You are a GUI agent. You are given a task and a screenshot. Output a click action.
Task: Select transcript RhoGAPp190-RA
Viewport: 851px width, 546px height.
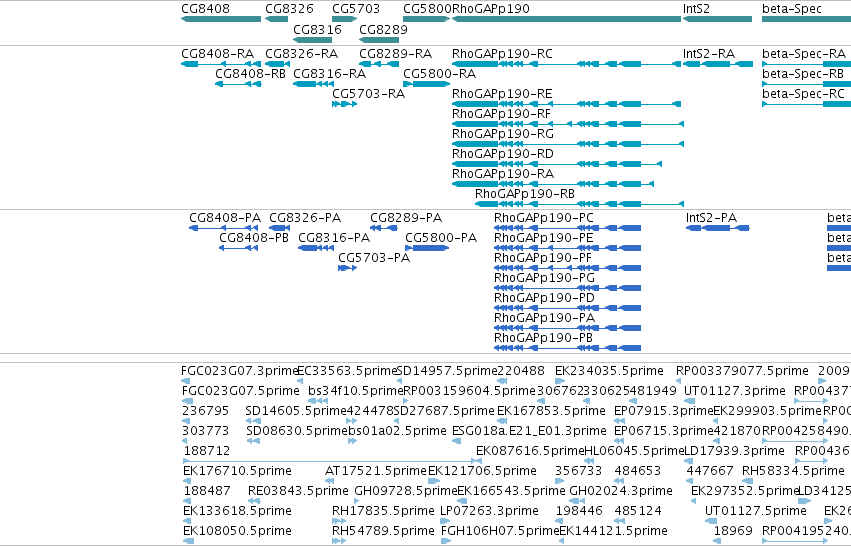point(552,184)
